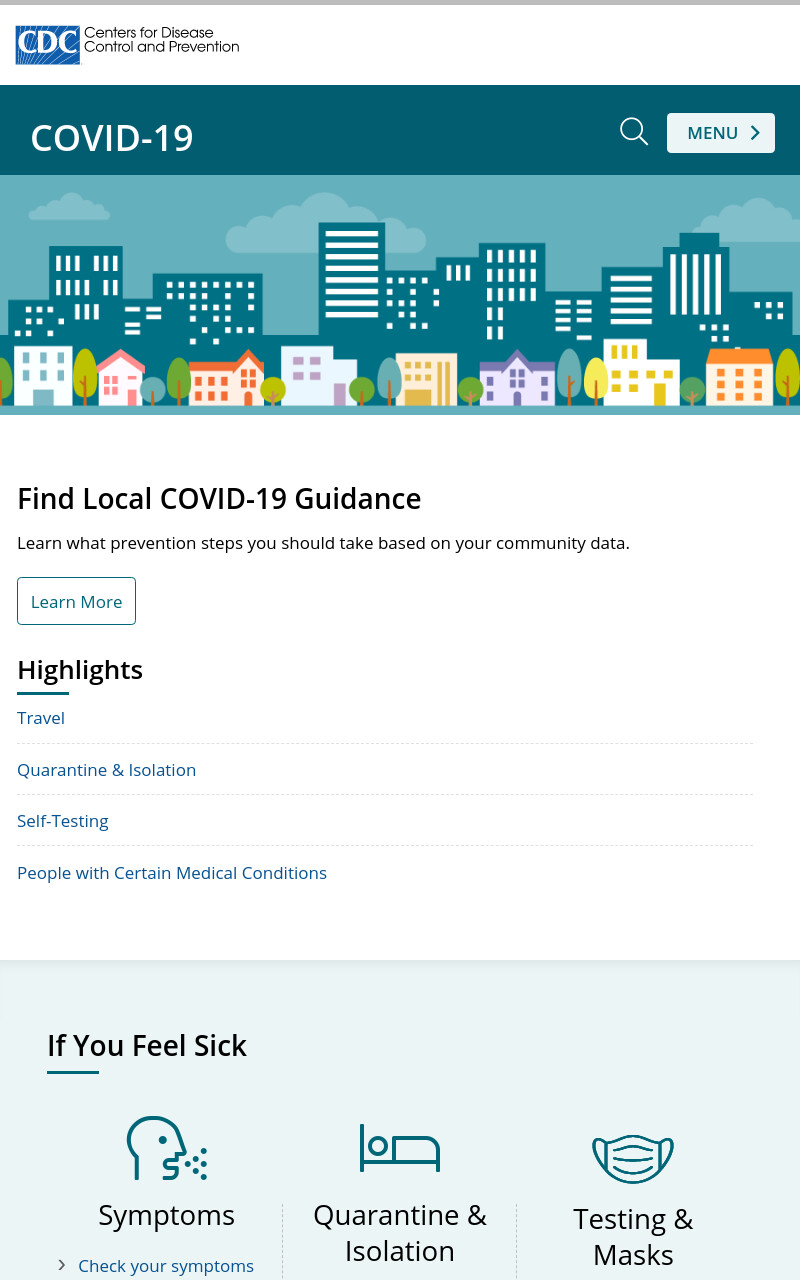Click the Learn what prevention steps sentence
The image size is (800, 1280).
click(323, 544)
